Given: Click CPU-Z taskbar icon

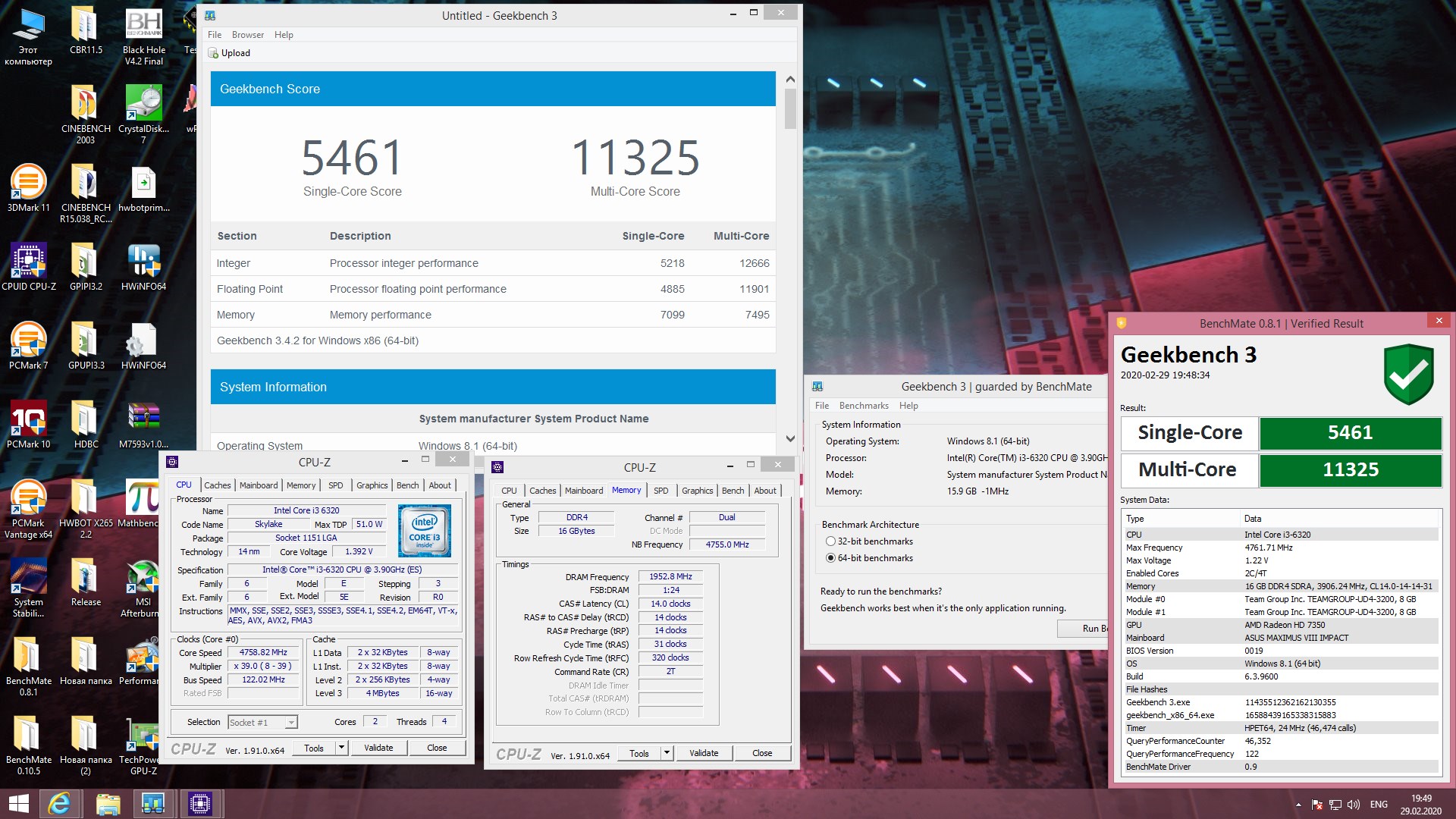Looking at the screenshot, I should pos(200,803).
